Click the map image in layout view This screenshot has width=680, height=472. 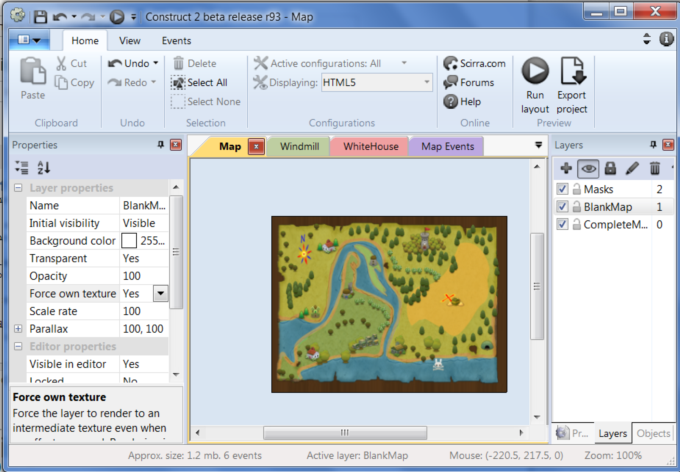389,304
